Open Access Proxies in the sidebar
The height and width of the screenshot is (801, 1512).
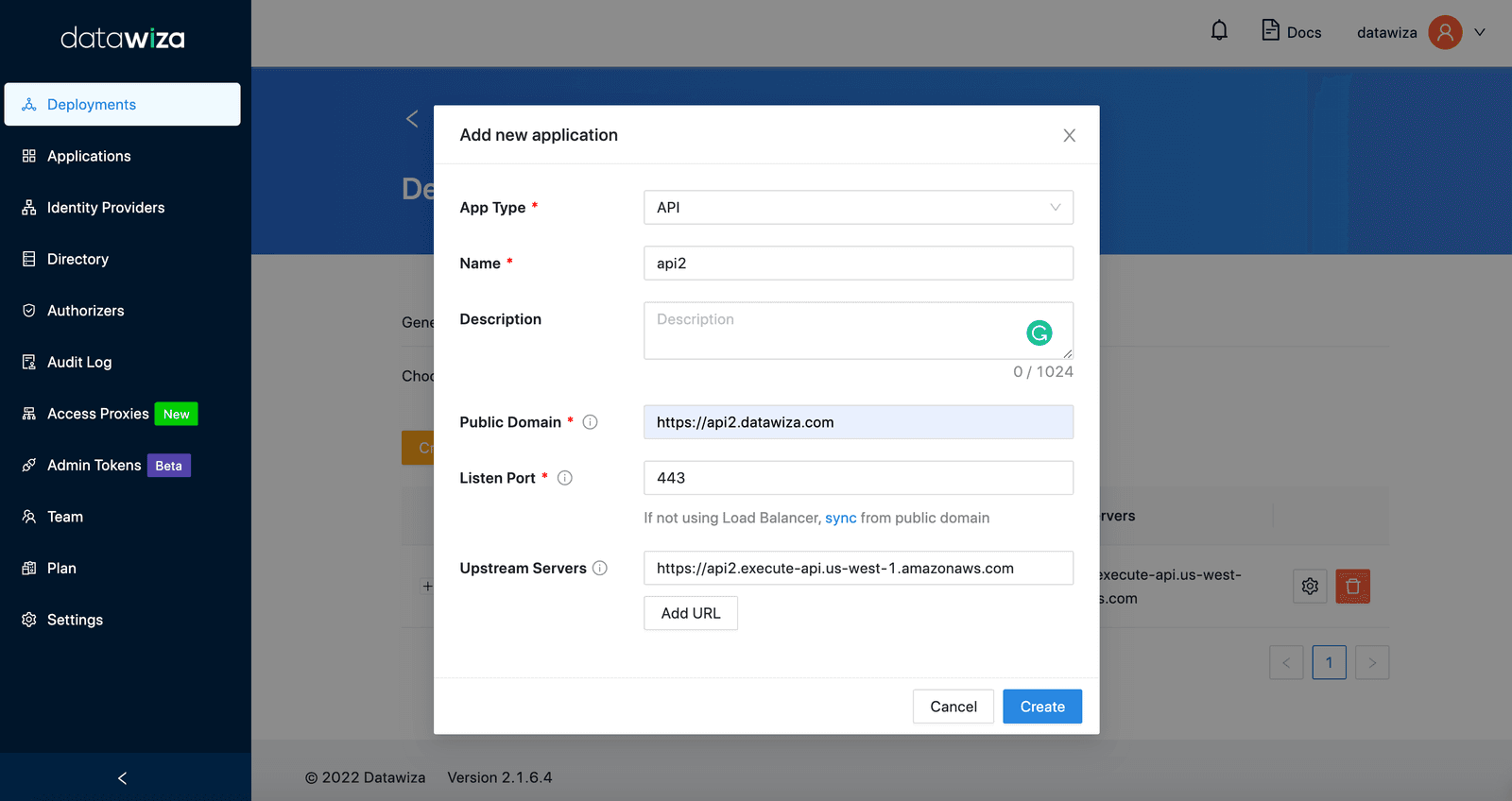tap(122, 414)
